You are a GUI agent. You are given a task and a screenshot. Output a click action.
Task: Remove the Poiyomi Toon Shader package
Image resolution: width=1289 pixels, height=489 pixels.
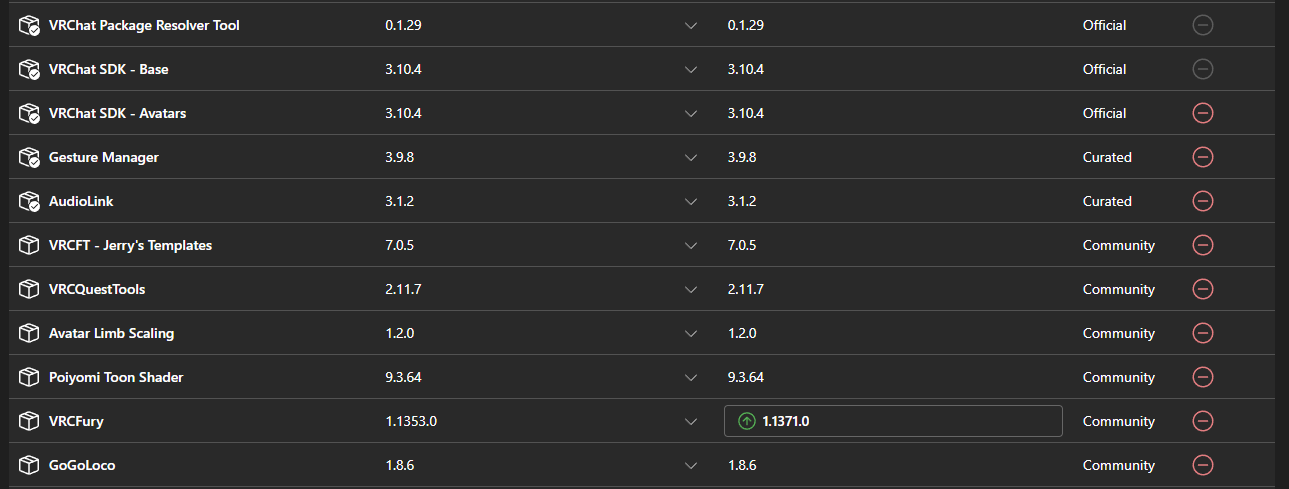pyautogui.click(x=1203, y=377)
